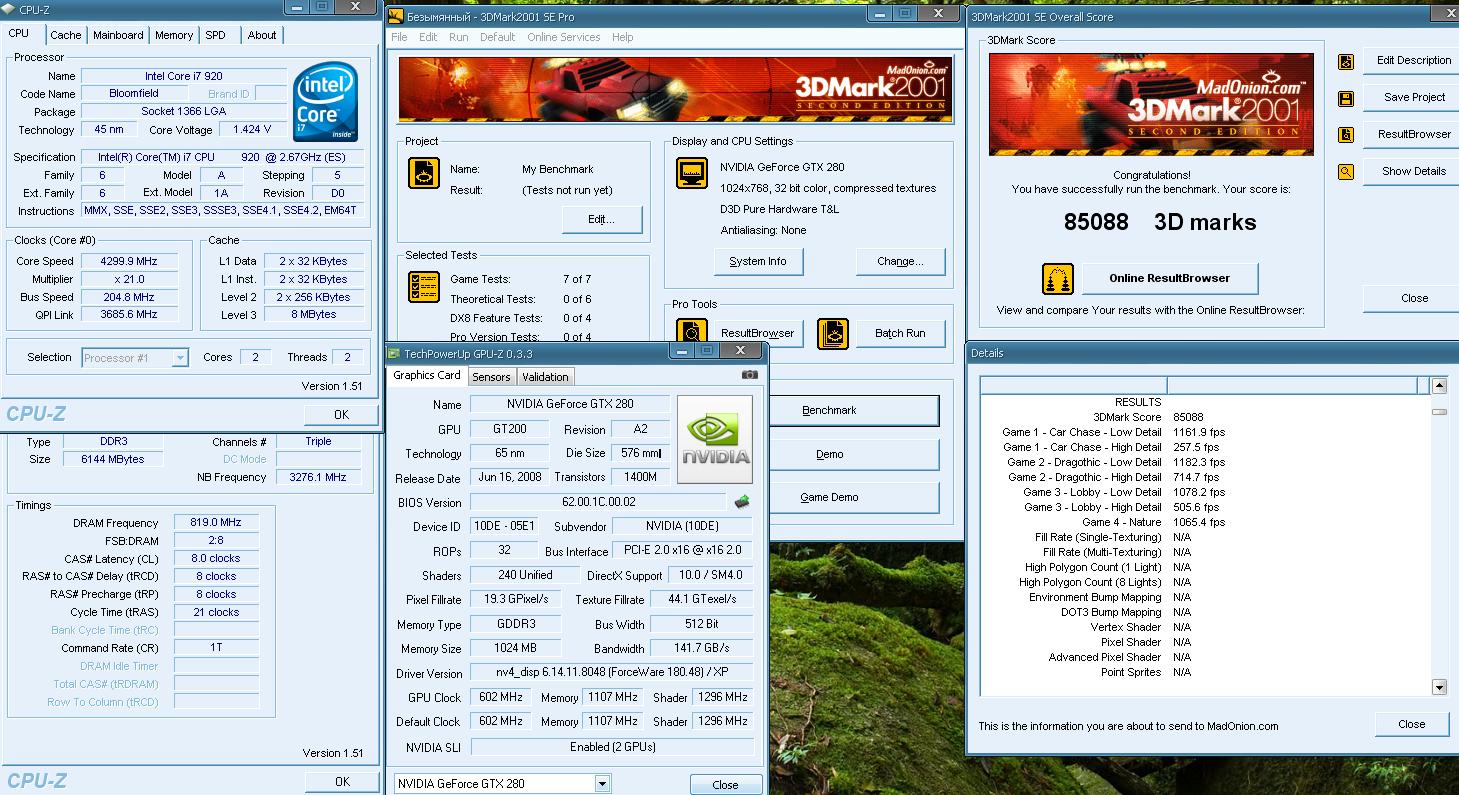Click the Show Details button
The width and height of the screenshot is (1459, 795).
pyautogui.click(x=1413, y=171)
